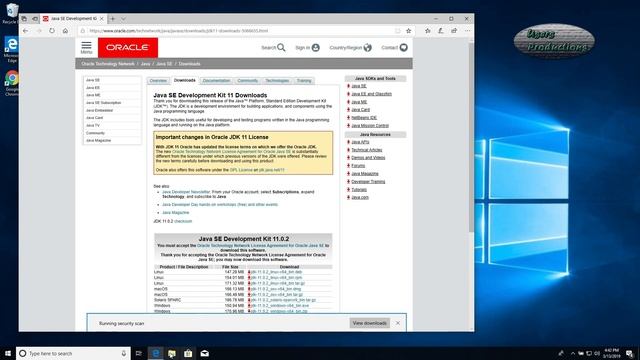Click the red Oracle logo
The width and height of the screenshot is (640, 360).
[x=128, y=48]
